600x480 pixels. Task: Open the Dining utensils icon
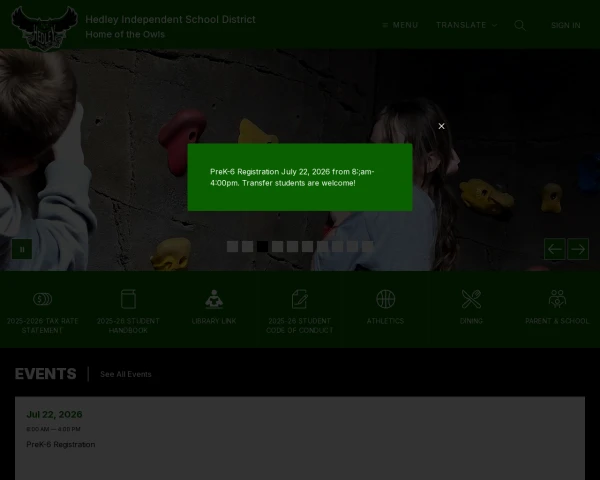471,299
